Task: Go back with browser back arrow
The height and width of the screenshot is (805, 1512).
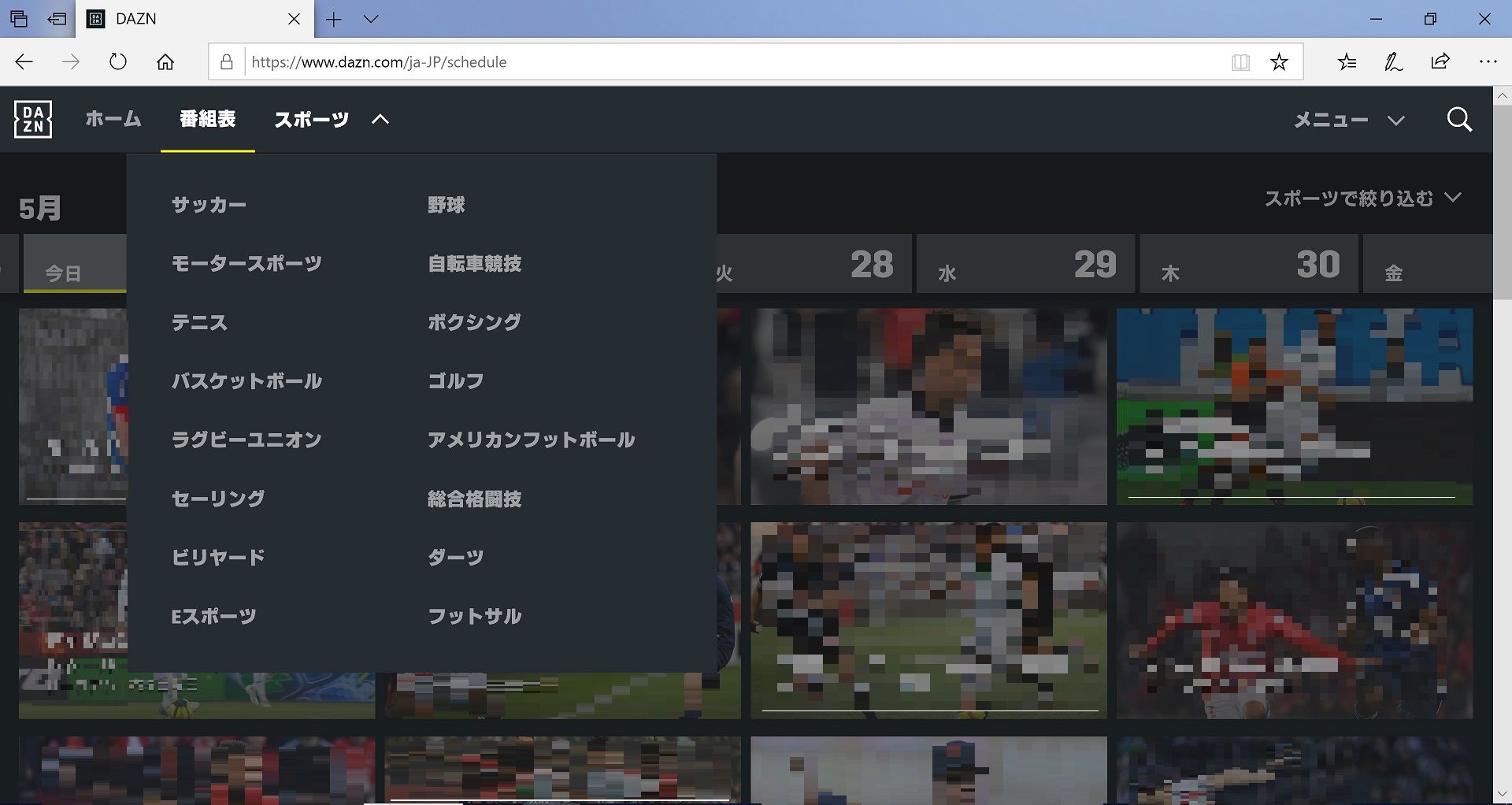Action: click(x=24, y=61)
